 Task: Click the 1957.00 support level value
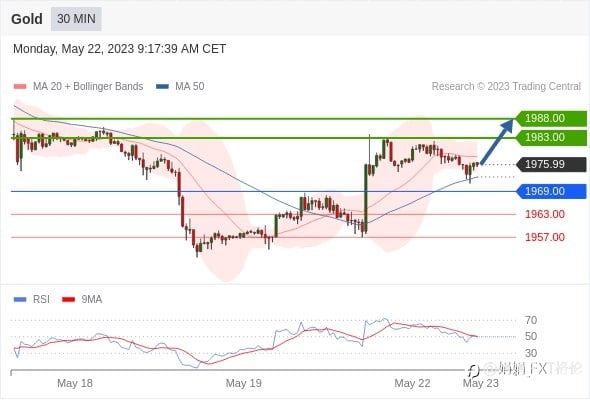point(545,237)
